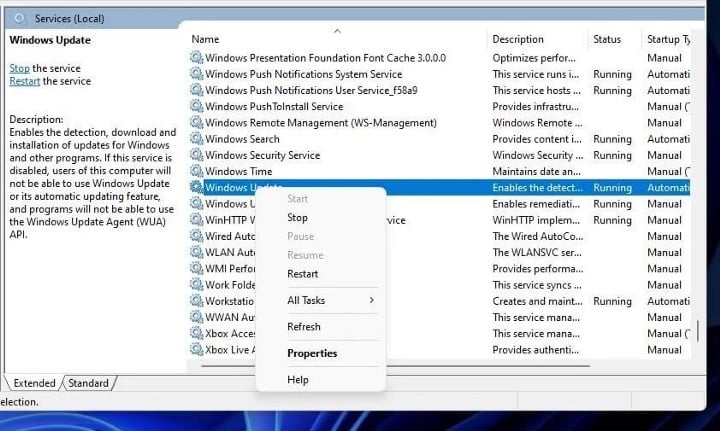
Task: Click gear icon beside Xbox Accessory service
Action: [197, 333]
